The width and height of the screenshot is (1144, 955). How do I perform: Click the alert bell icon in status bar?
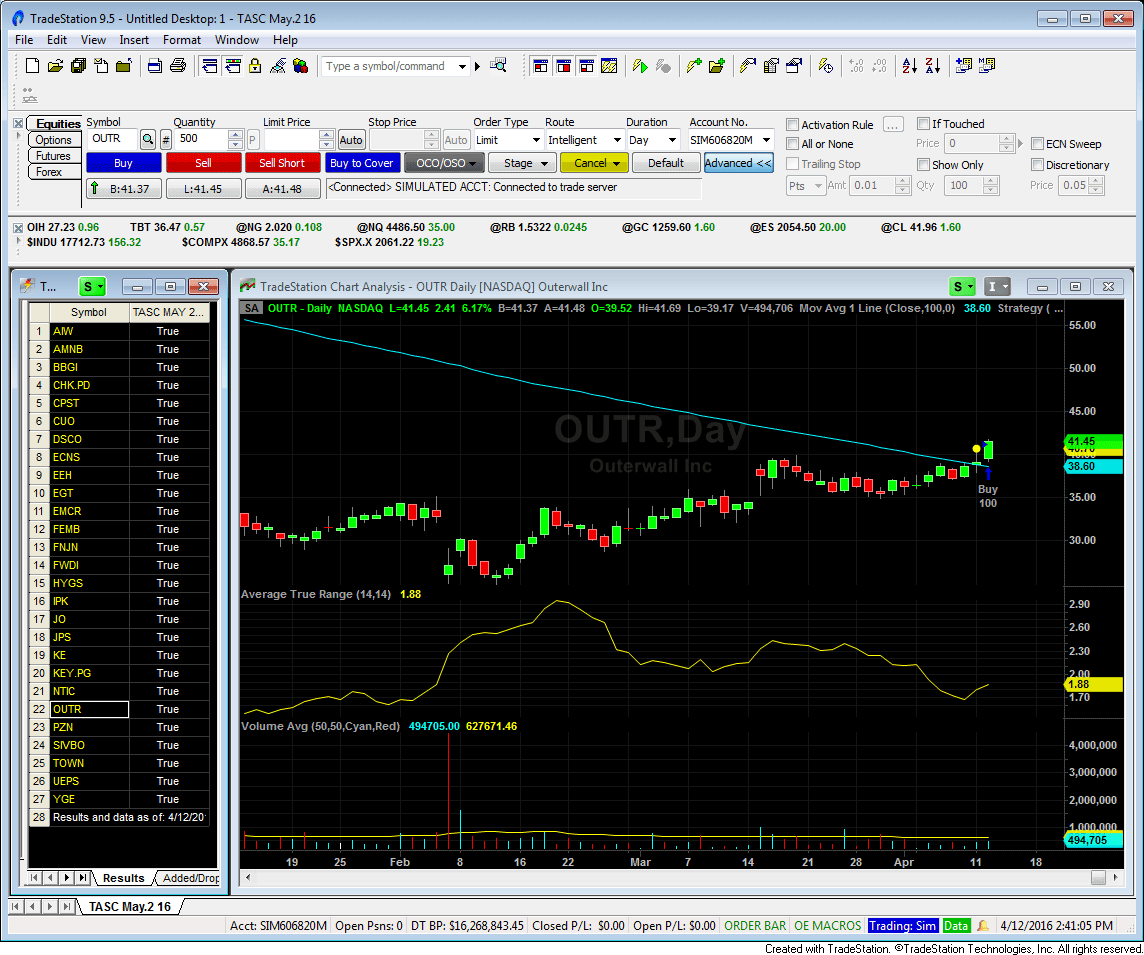click(983, 925)
